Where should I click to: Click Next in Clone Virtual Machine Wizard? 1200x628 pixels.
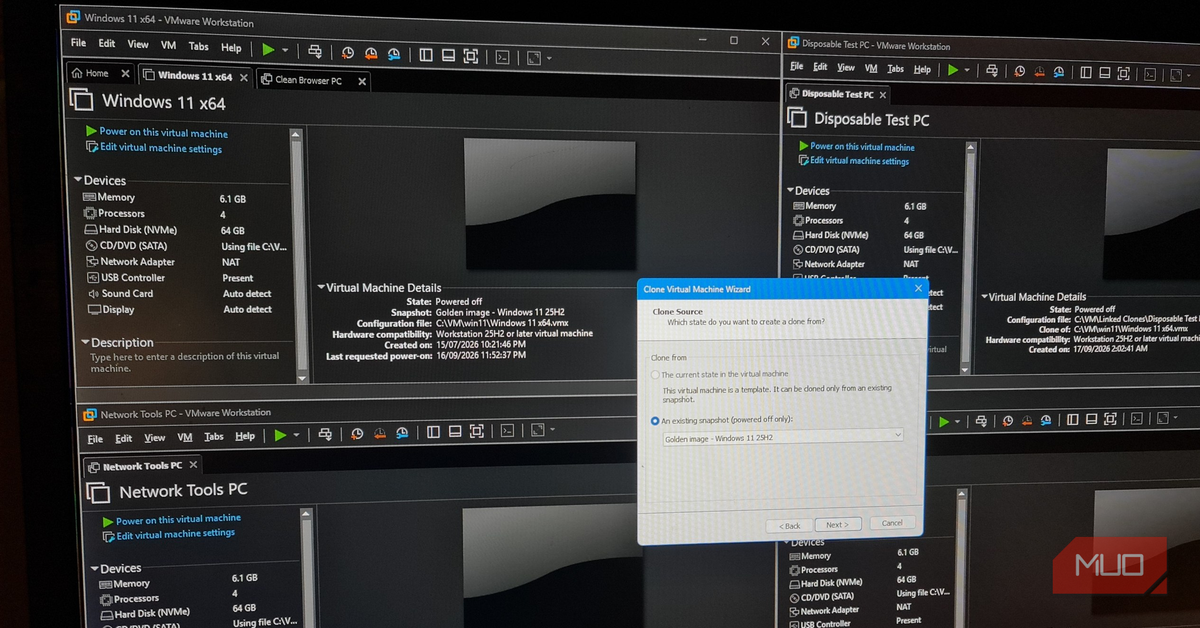tap(837, 525)
